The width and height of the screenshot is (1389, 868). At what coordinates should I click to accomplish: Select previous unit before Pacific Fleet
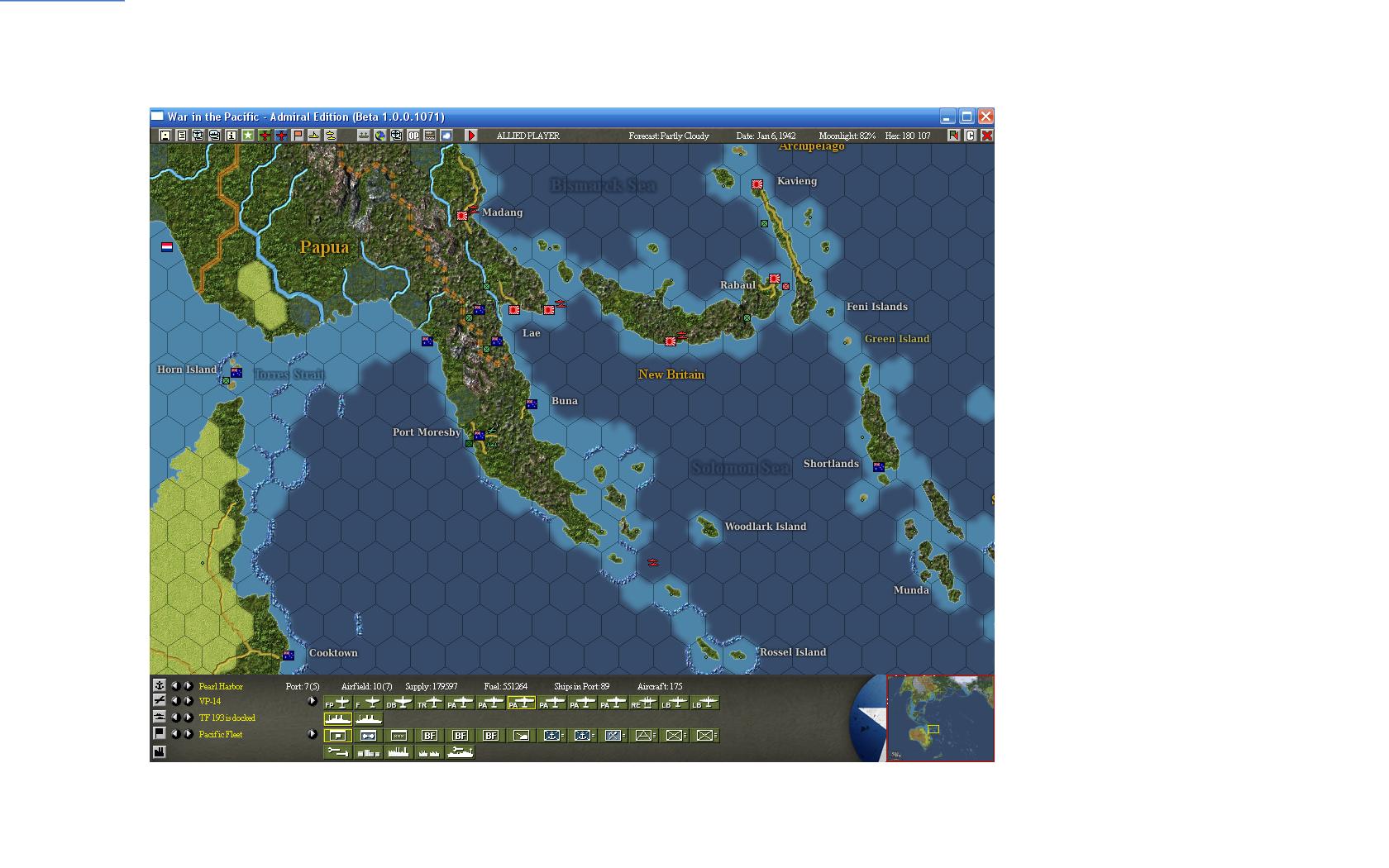pyautogui.click(x=175, y=733)
